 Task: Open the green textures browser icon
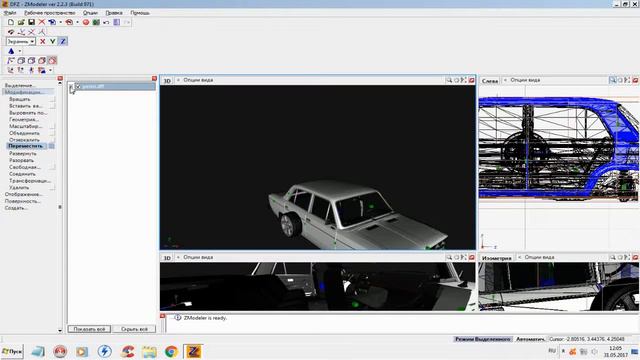tap(96, 22)
